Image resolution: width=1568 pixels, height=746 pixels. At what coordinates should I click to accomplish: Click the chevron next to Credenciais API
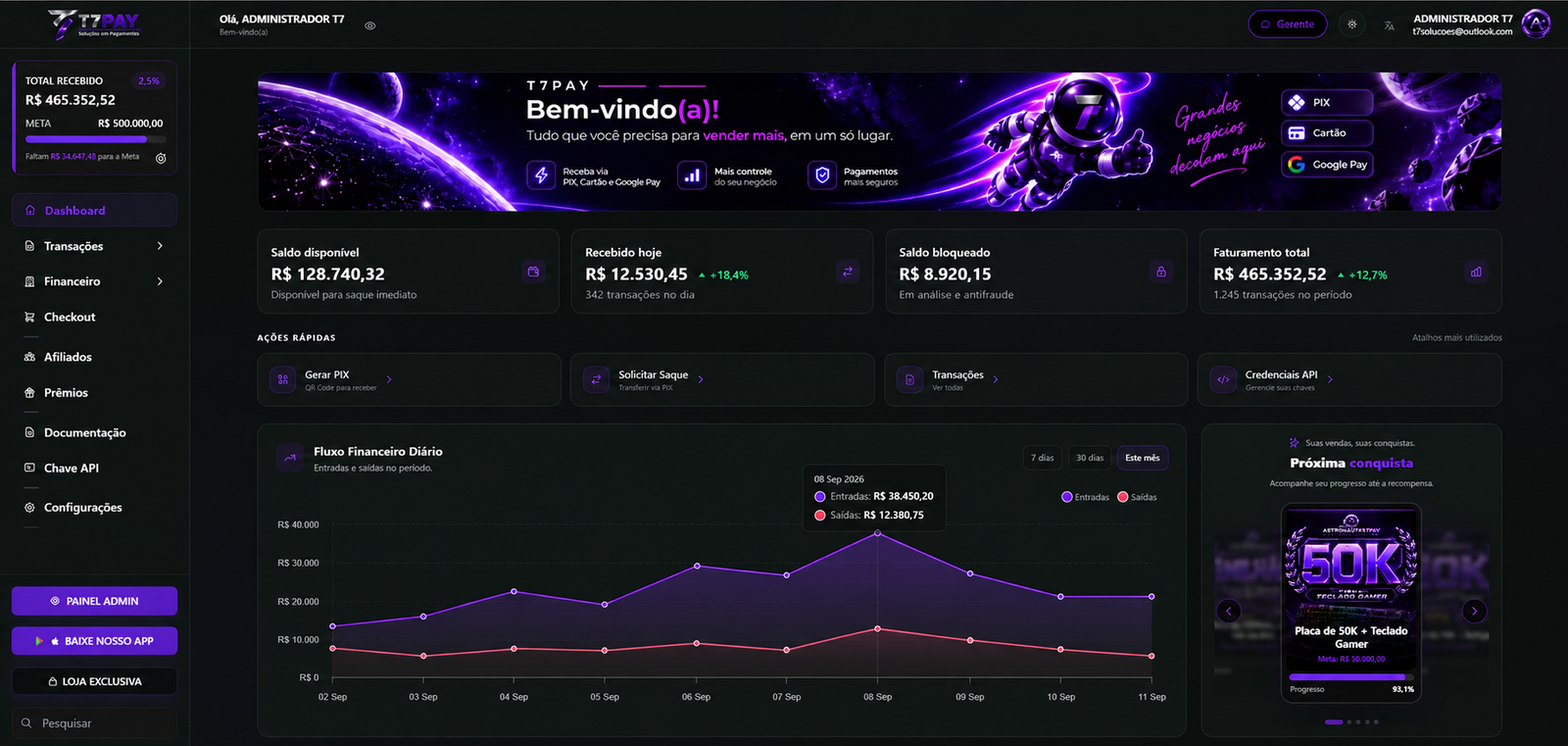click(1330, 379)
